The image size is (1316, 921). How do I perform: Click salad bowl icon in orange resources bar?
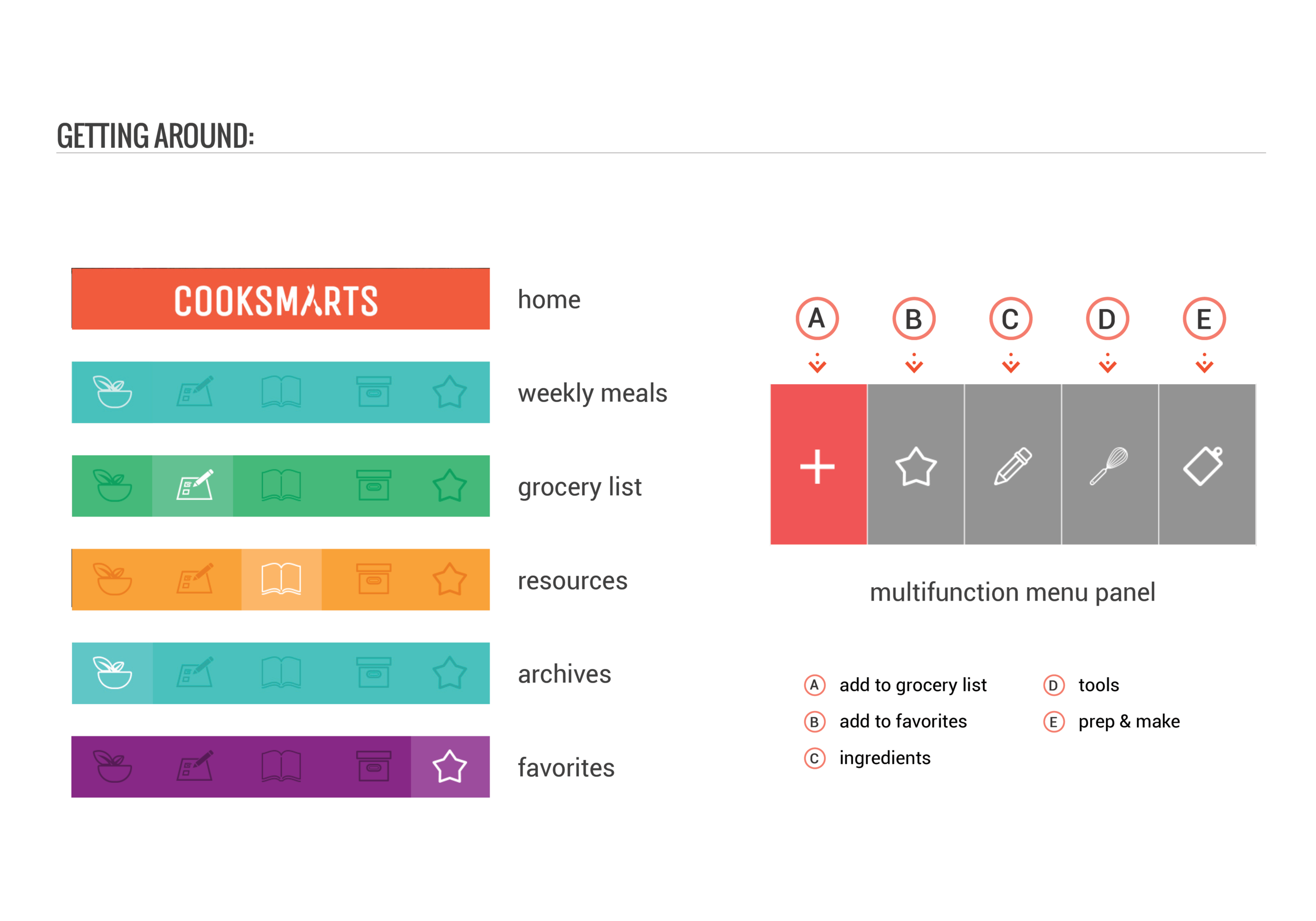coord(112,579)
